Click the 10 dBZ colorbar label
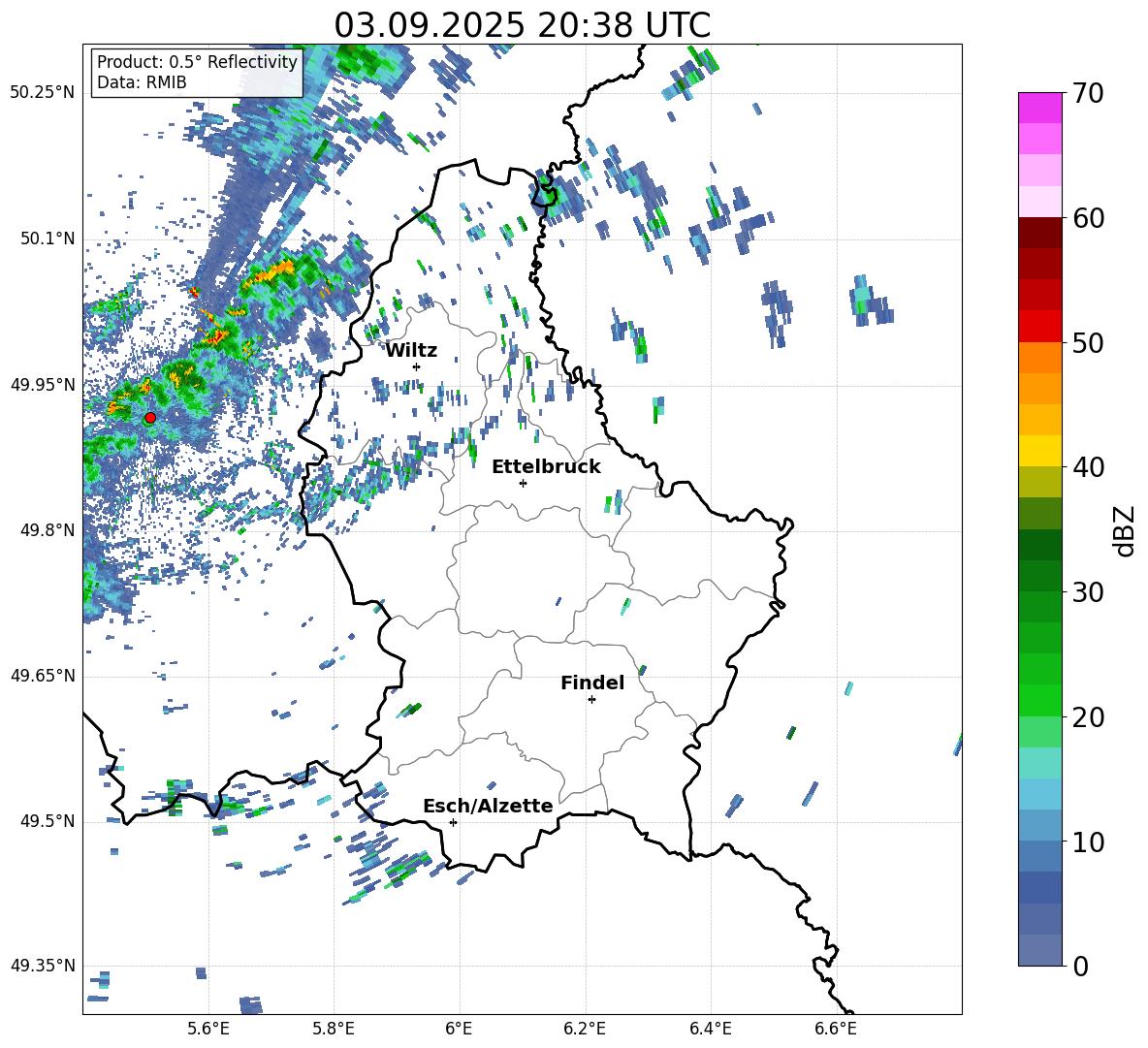 [x=1088, y=842]
